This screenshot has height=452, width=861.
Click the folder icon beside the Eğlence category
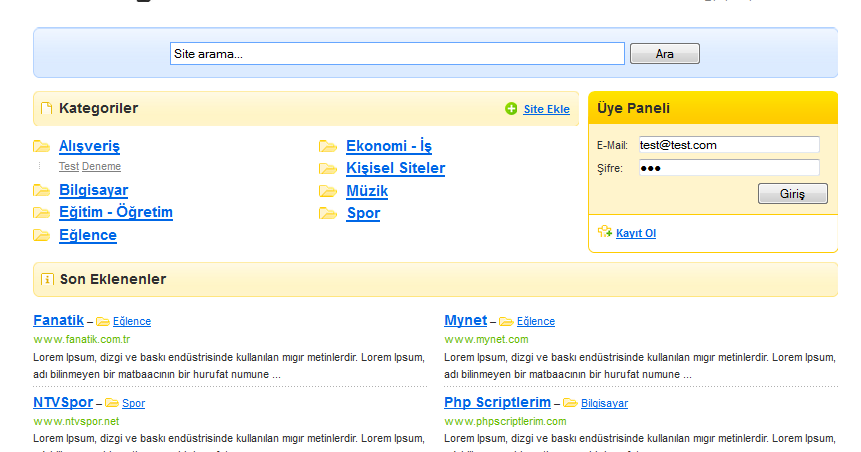41,236
